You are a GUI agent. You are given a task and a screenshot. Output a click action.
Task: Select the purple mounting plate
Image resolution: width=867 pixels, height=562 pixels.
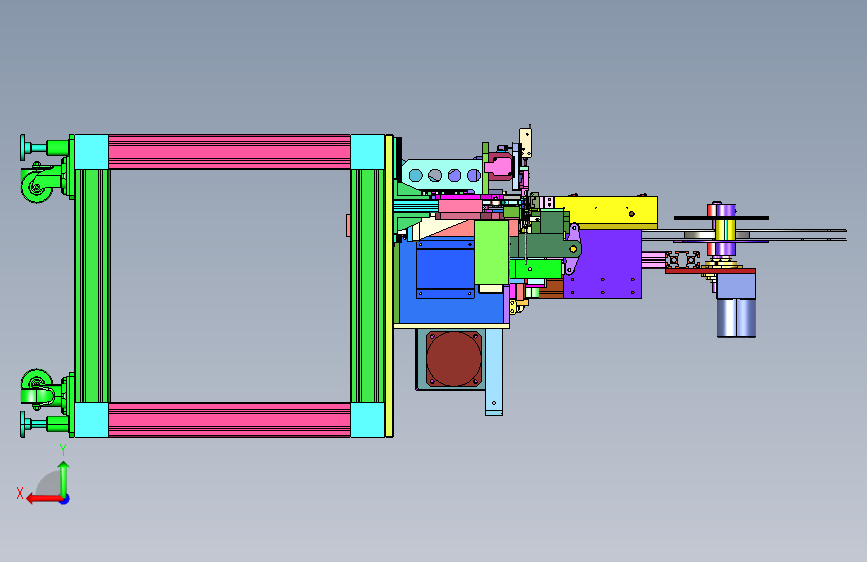coord(605,264)
